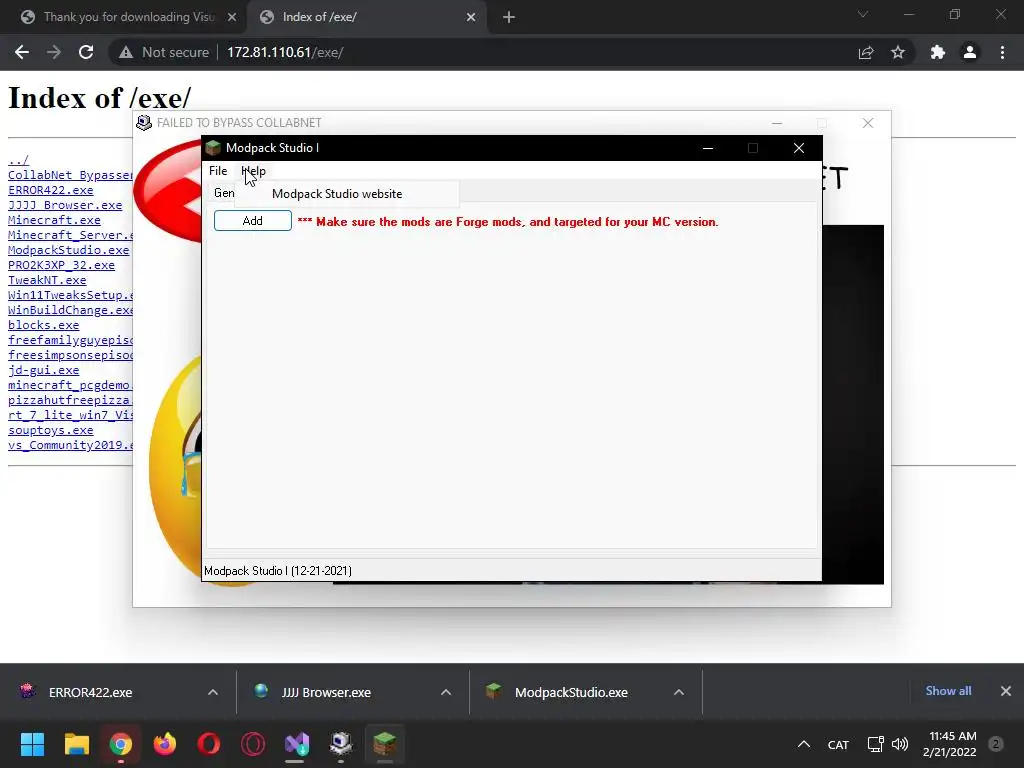This screenshot has width=1024, height=768.
Task: Reload the current page
Action: click(86, 52)
